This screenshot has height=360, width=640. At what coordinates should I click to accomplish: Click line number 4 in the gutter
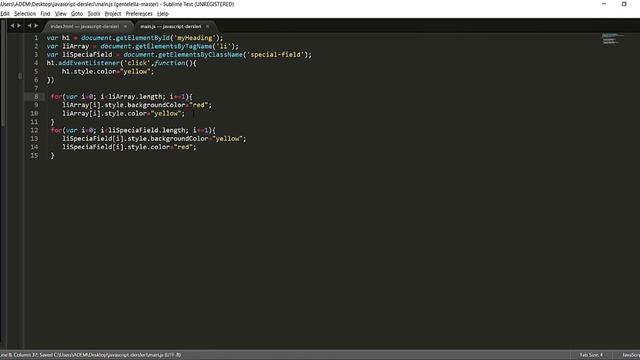36,63
